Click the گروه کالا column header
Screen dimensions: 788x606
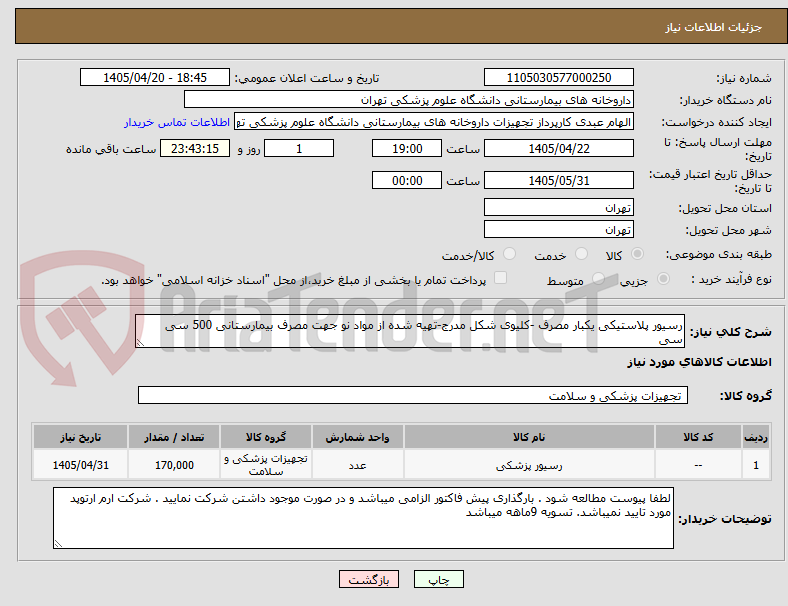click(x=266, y=437)
